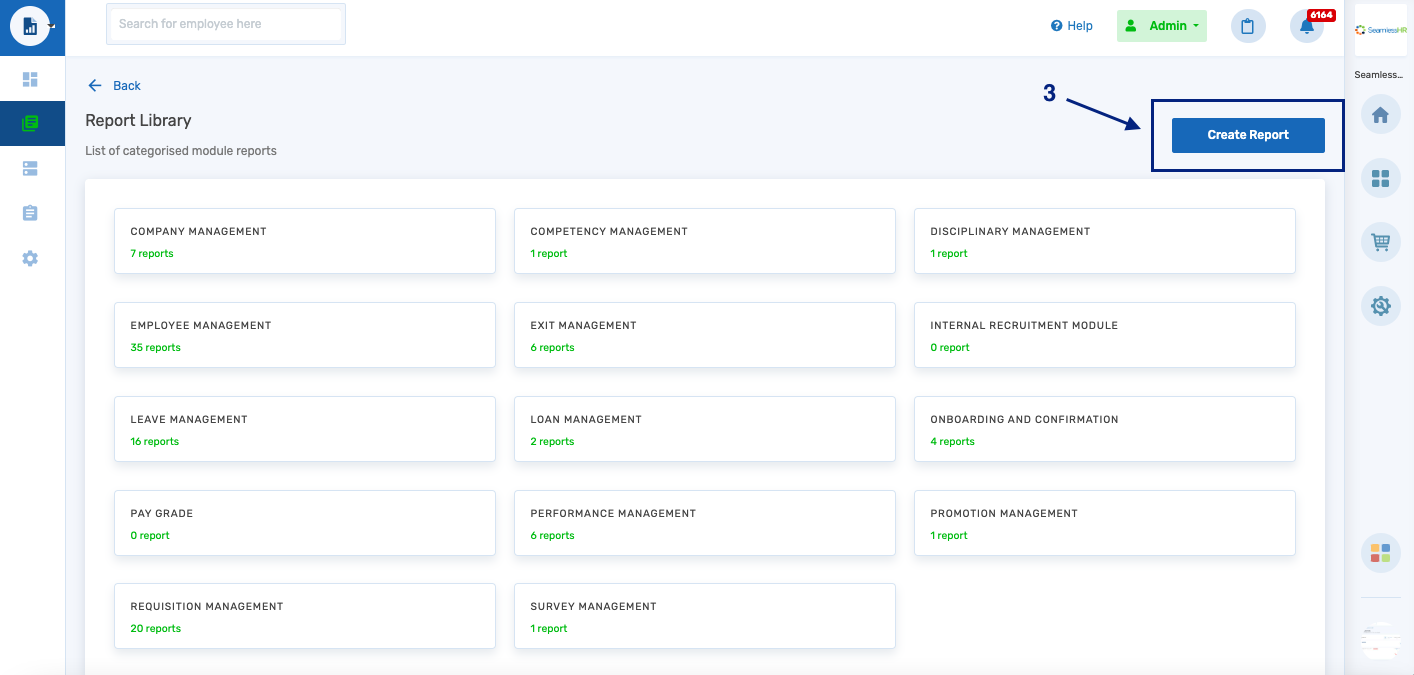Image resolution: width=1414 pixels, height=675 pixels.
Task: Open the apps grid icon on the right sidebar
Action: click(x=1380, y=178)
